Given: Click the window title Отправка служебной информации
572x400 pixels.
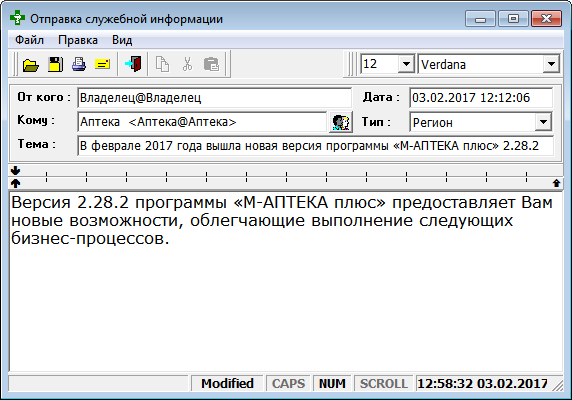Looking at the screenshot, I should (126, 19).
